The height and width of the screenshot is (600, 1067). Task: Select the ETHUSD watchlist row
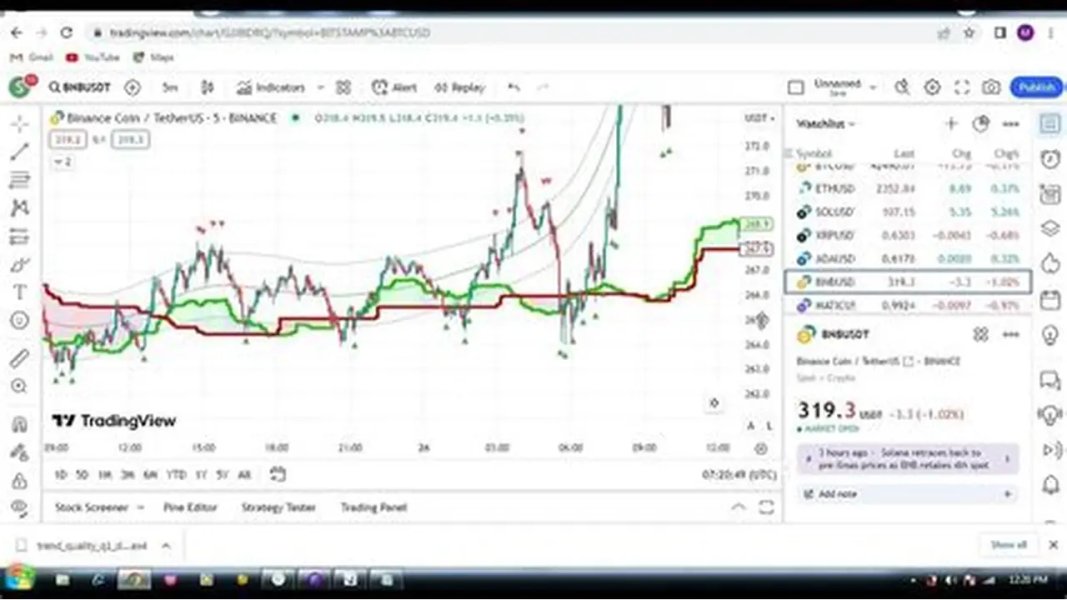(x=908, y=188)
